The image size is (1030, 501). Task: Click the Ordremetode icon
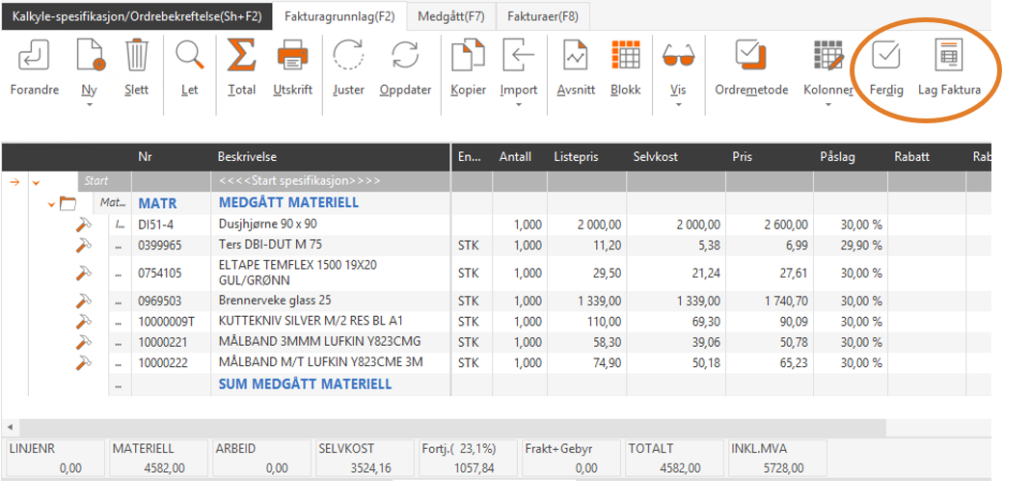tap(751, 55)
